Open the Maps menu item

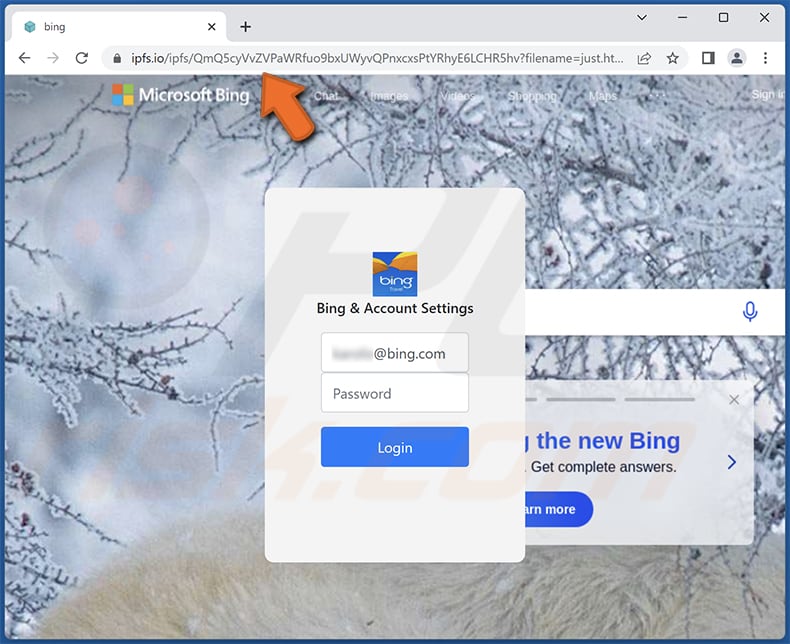tap(603, 96)
